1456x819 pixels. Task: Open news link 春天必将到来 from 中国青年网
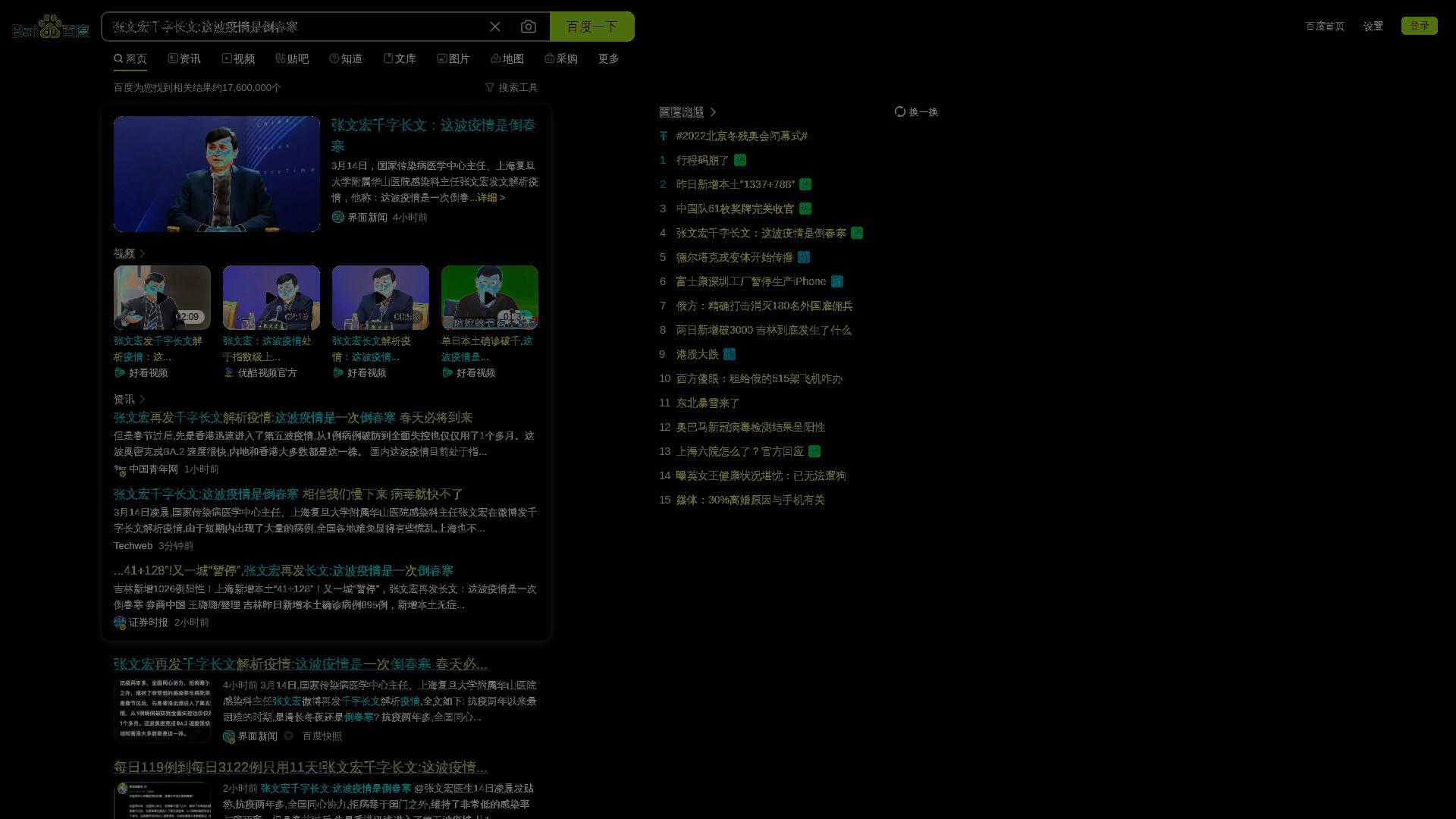tap(293, 418)
